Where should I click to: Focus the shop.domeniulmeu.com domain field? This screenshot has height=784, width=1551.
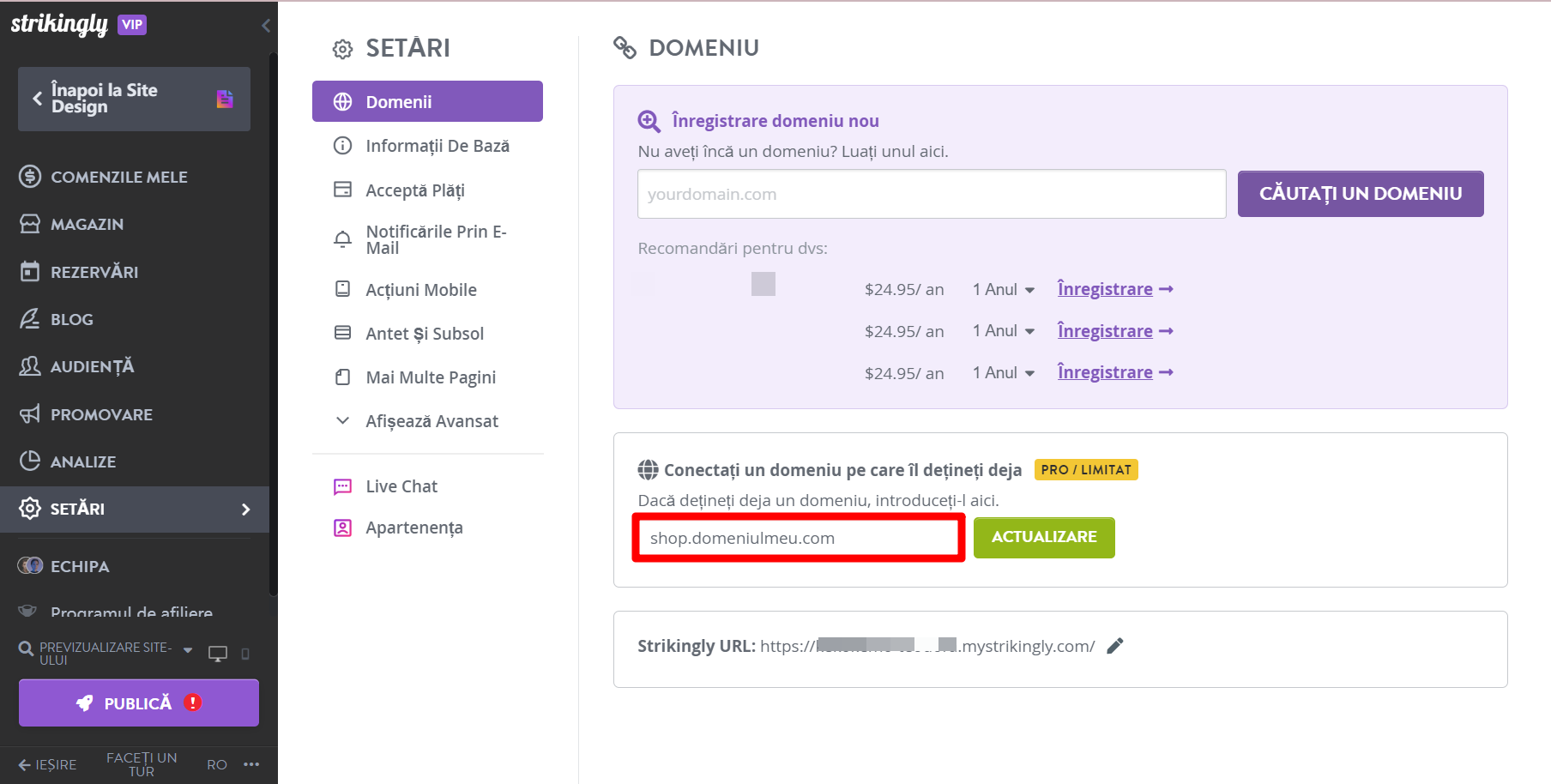[x=799, y=538]
